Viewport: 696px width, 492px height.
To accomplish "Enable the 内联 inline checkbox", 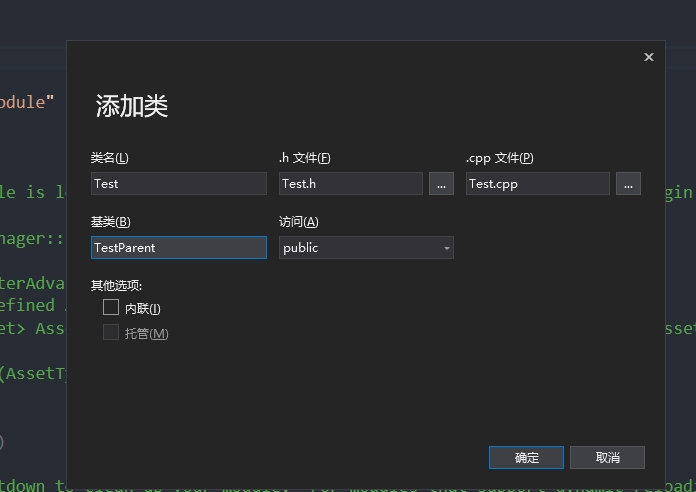I will [111, 307].
